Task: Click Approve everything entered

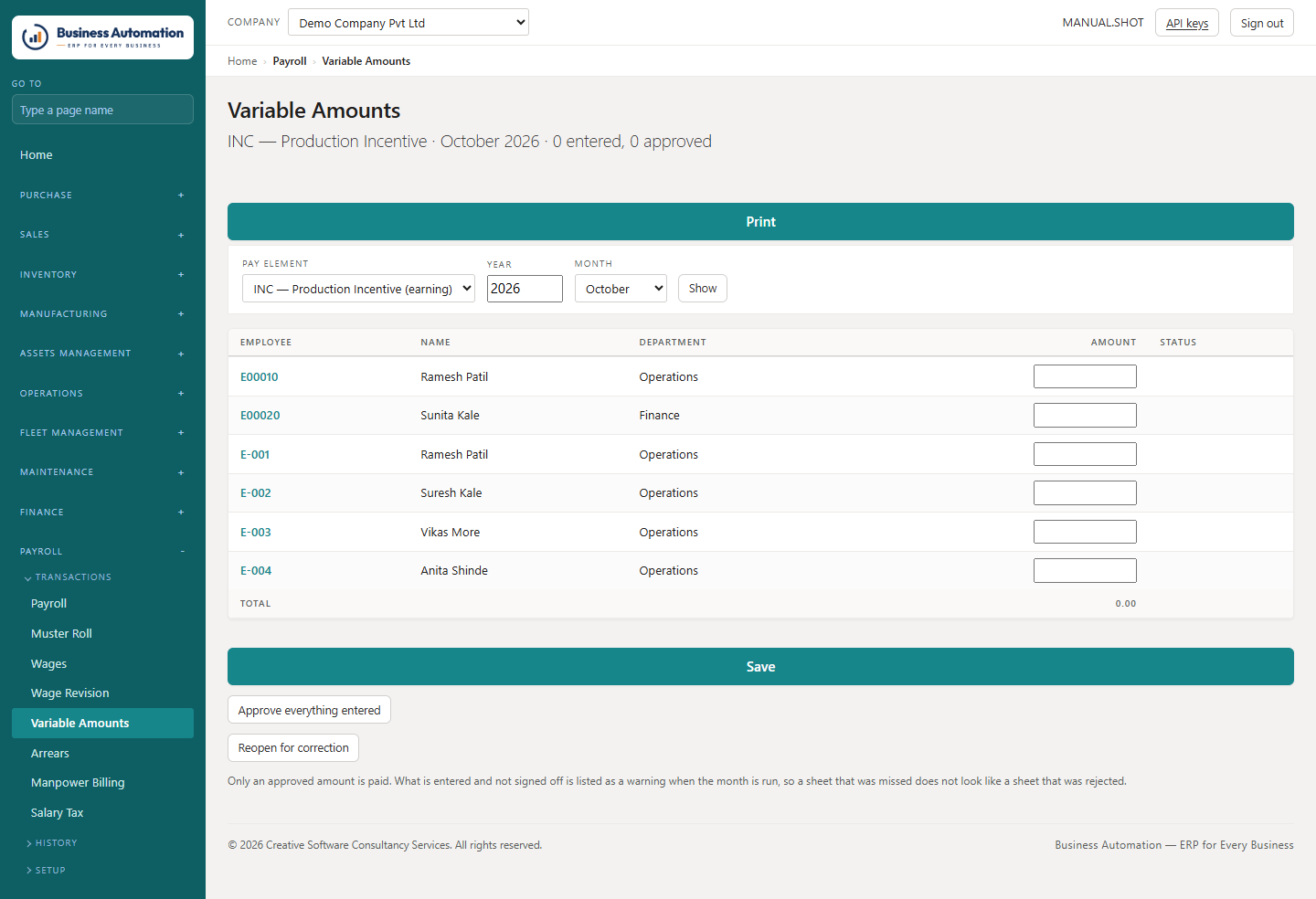Action: pyautogui.click(x=309, y=710)
